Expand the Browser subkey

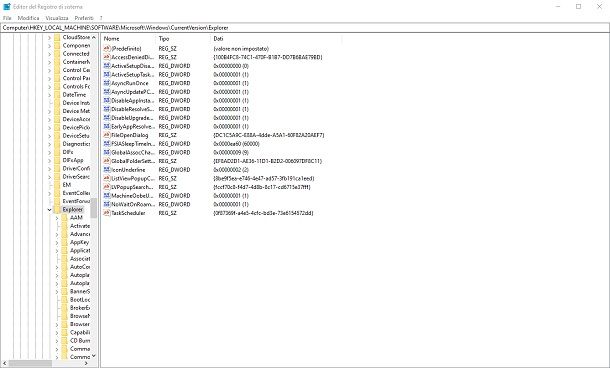coord(57,324)
